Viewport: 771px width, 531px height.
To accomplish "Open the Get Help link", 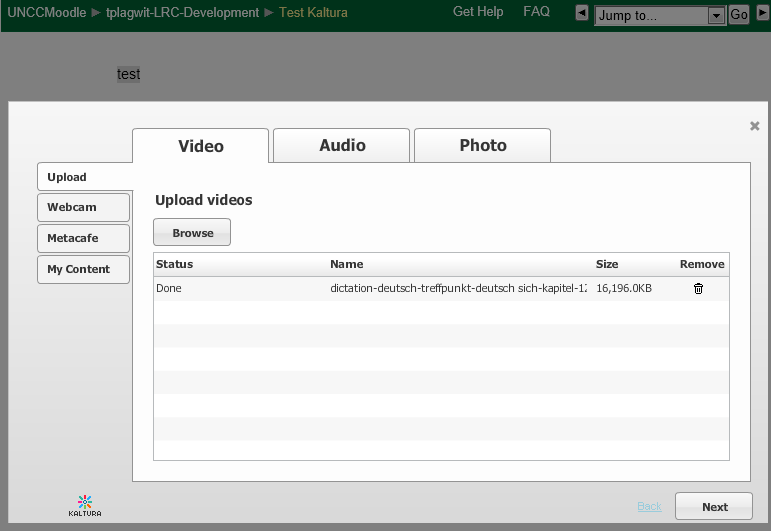I will click(x=478, y=12).
